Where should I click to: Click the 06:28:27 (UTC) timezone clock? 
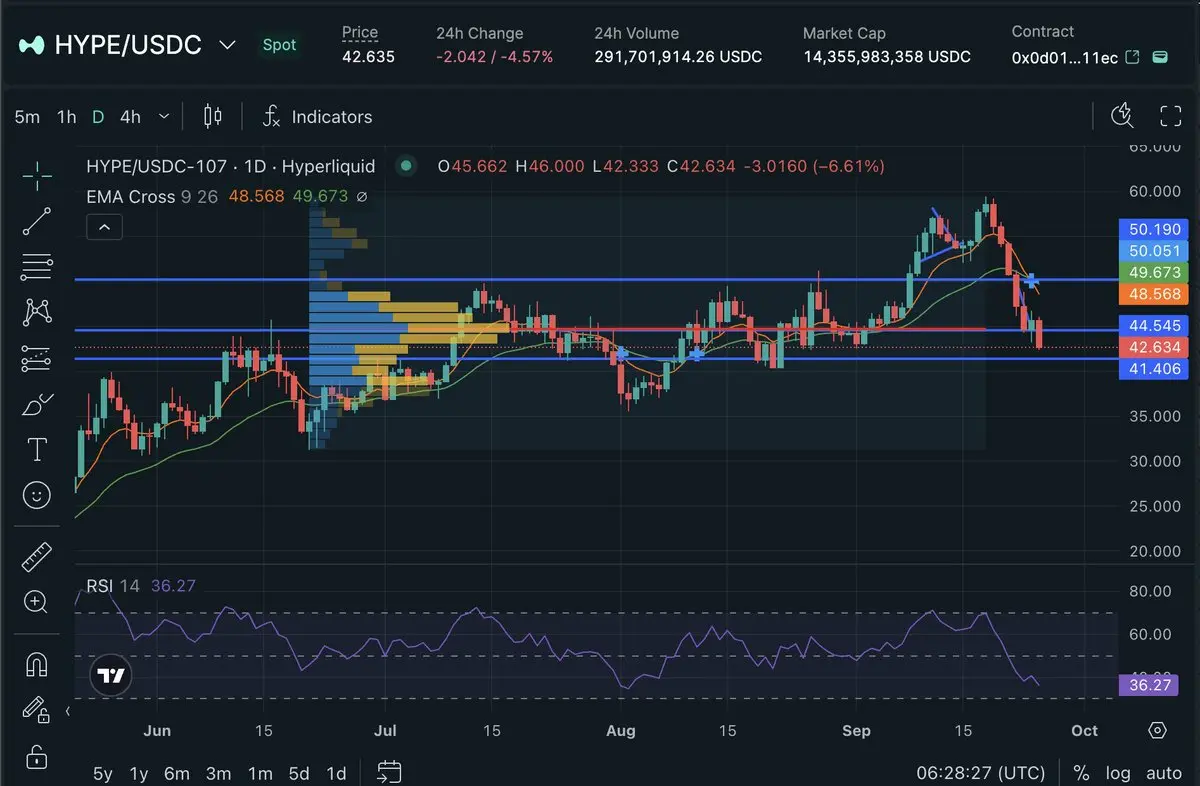pos(981,773)
